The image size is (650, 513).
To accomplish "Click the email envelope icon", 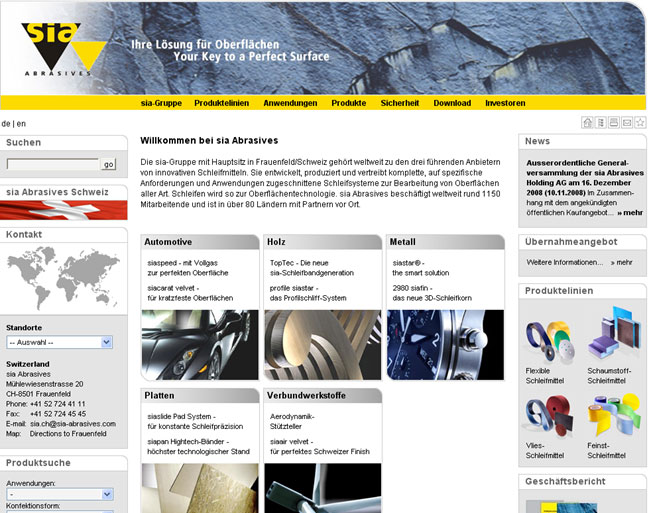I will tap(627, 123).
